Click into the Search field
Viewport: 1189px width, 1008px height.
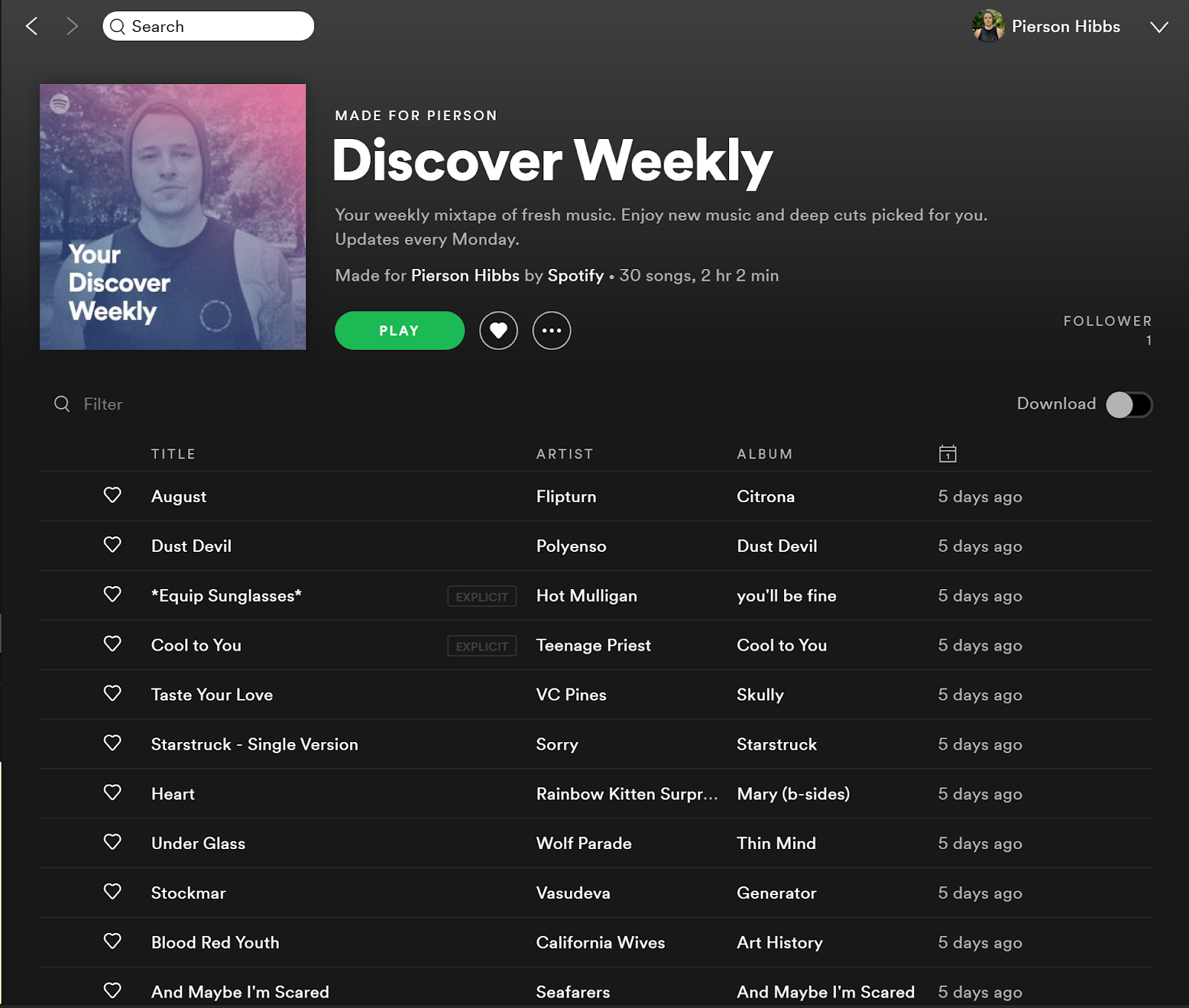click(x=208, y=27)
